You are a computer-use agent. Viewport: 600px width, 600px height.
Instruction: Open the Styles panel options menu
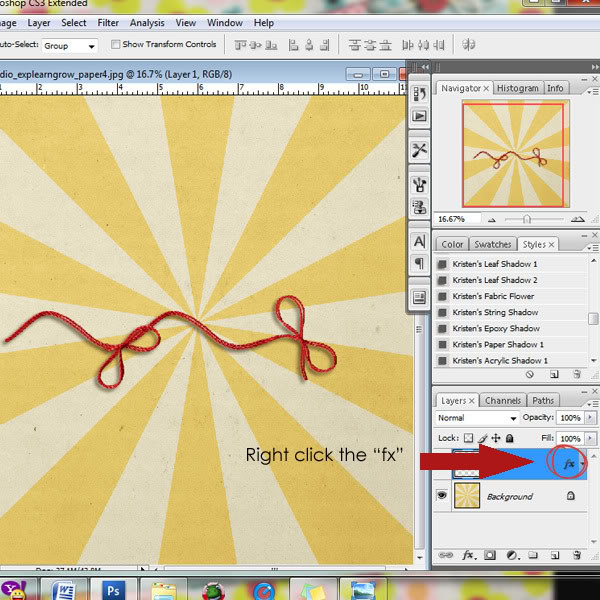coord(593,248)
